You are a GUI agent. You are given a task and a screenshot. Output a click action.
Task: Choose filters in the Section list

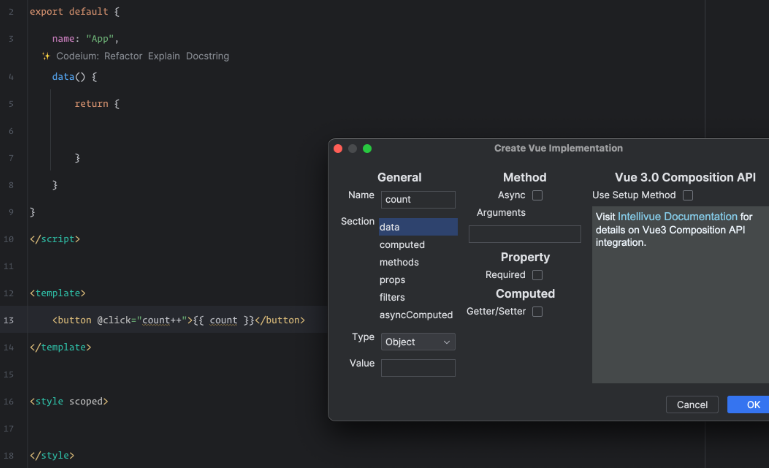(418, 297)
